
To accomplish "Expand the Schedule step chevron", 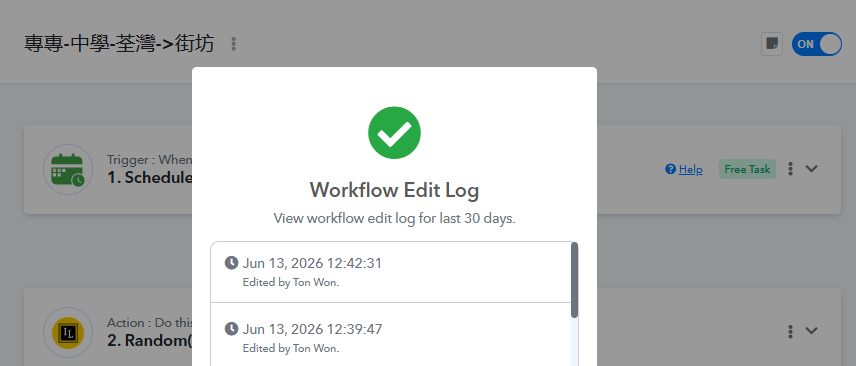I will [812, 169].
